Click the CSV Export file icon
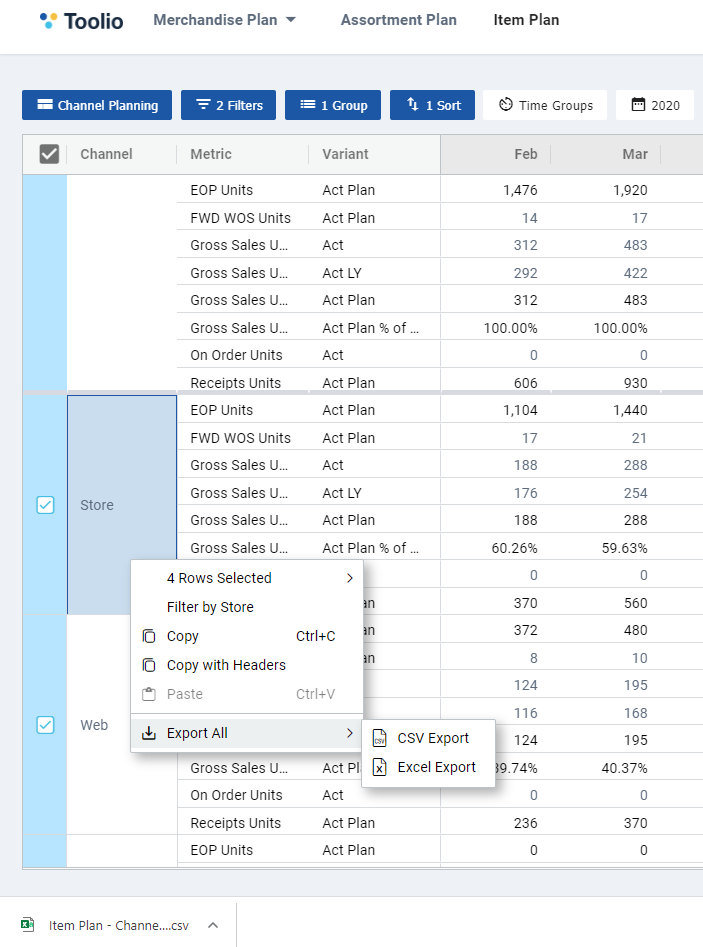The height and width of the screenshot is (947, 703). [379, 738]
